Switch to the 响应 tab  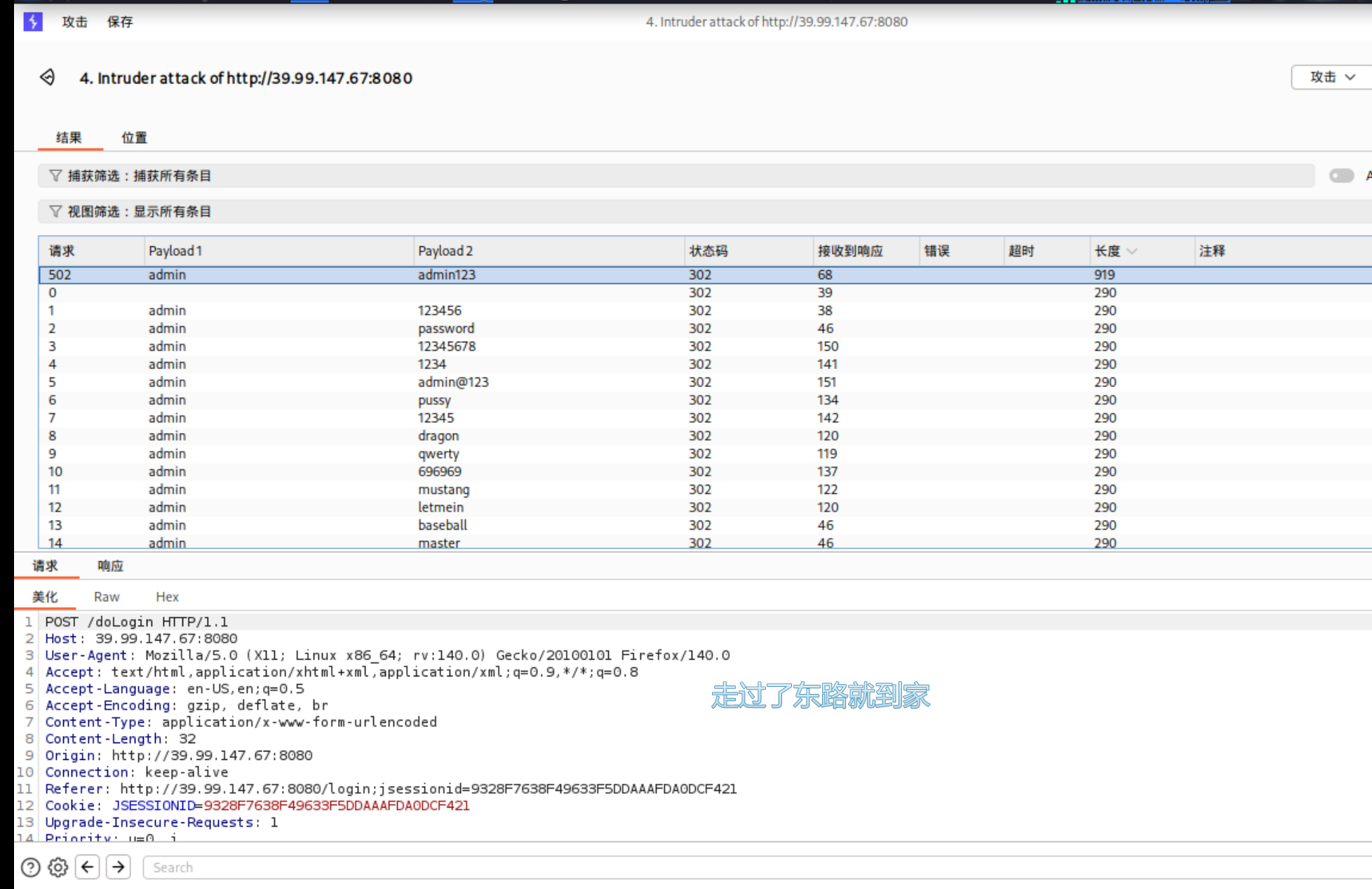pos(110,566)
